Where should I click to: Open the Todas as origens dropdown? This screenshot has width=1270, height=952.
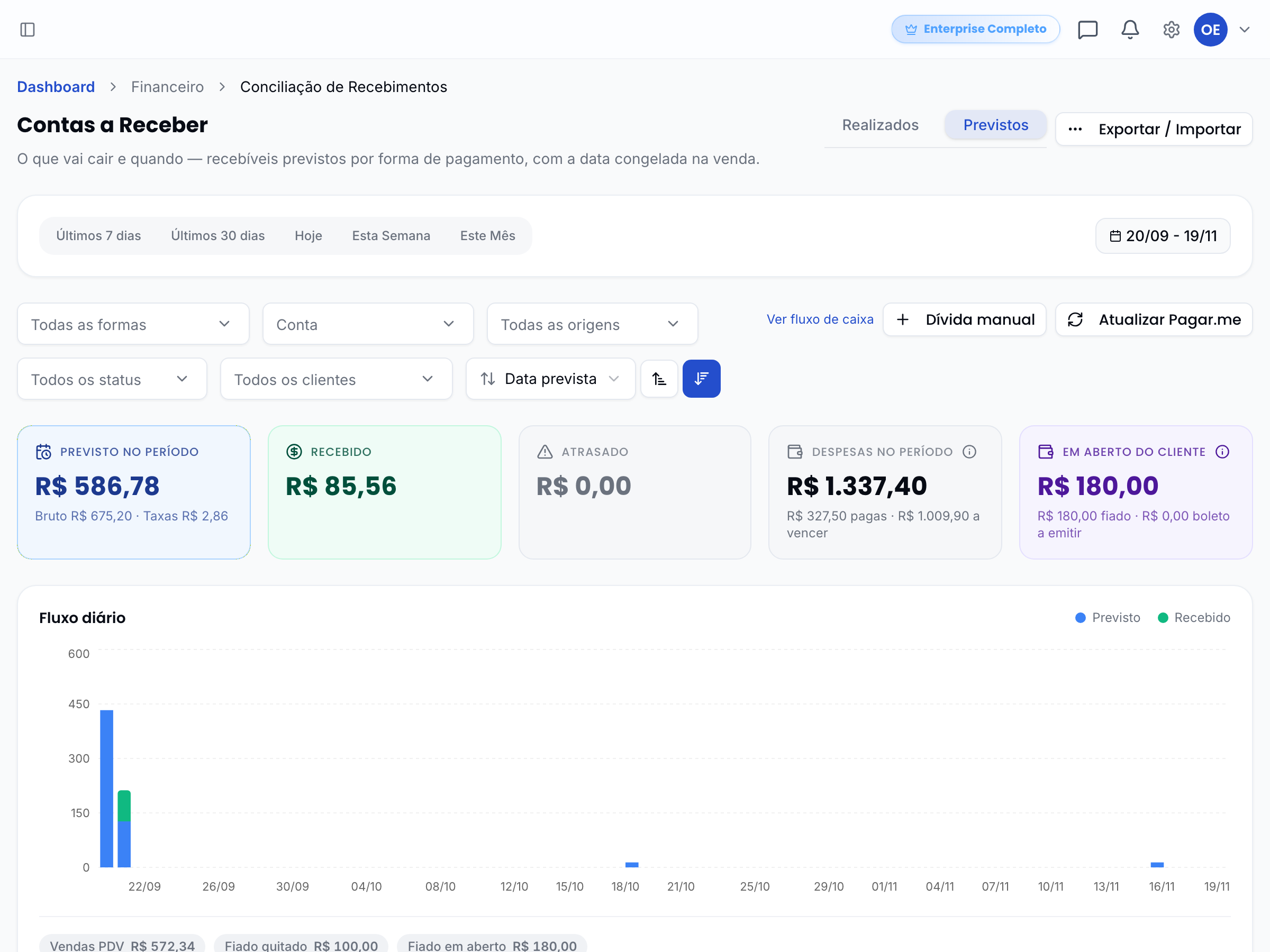coord(592,324)
